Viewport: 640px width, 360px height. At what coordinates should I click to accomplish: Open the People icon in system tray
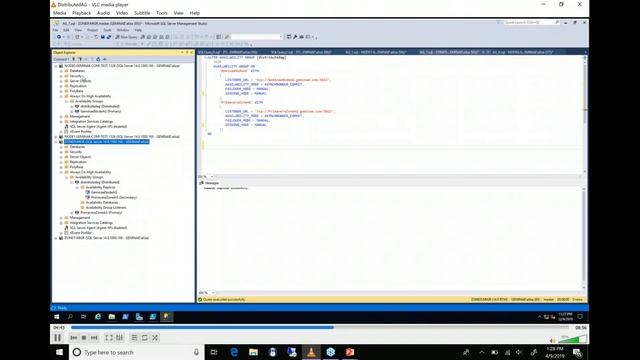466,352
